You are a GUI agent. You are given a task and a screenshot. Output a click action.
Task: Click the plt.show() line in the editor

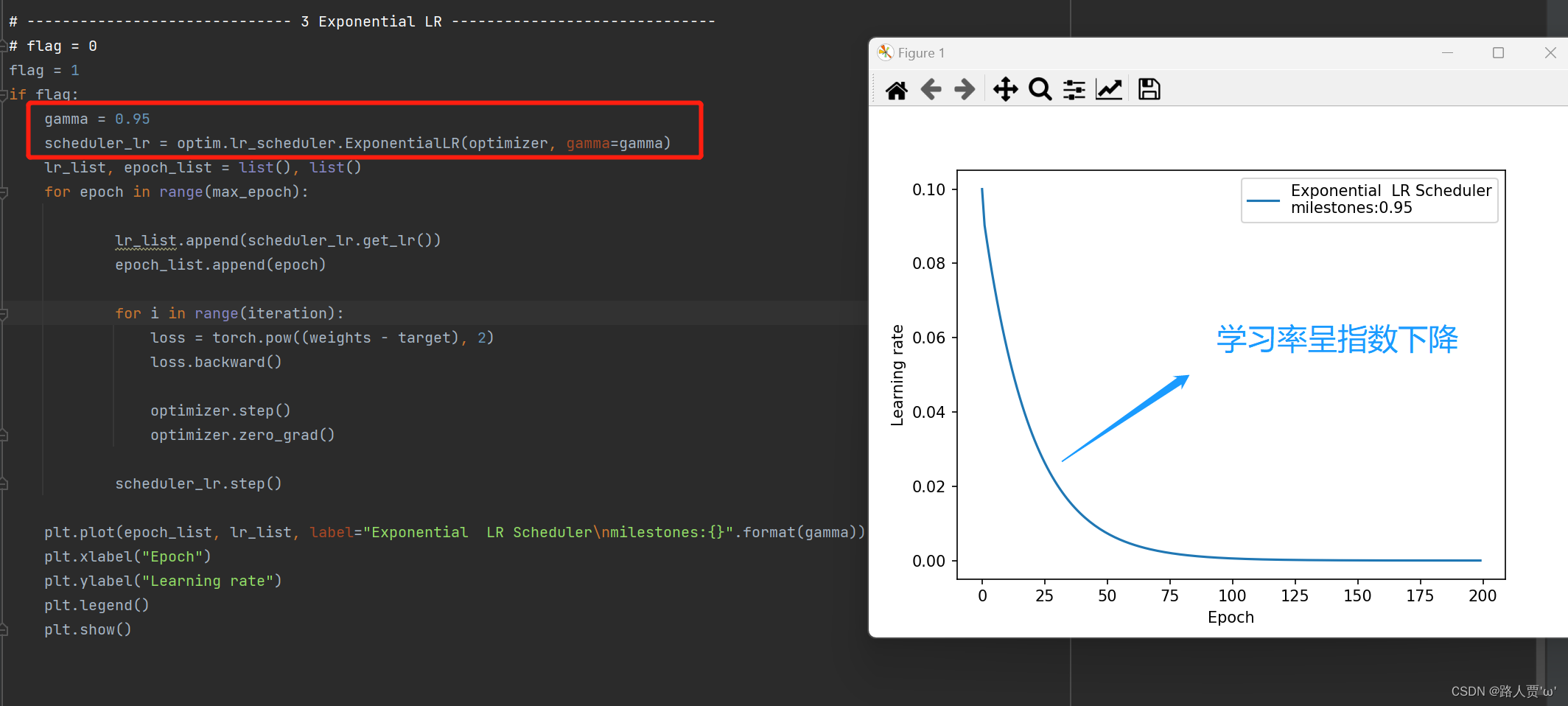[x=88, y=630]
